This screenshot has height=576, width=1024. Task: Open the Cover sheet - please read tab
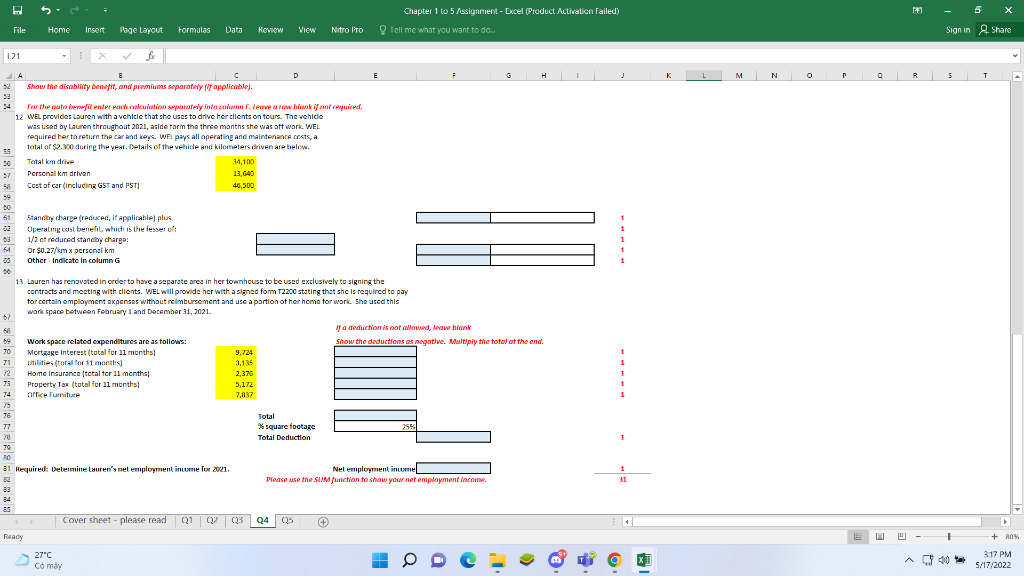click(114, 520)
